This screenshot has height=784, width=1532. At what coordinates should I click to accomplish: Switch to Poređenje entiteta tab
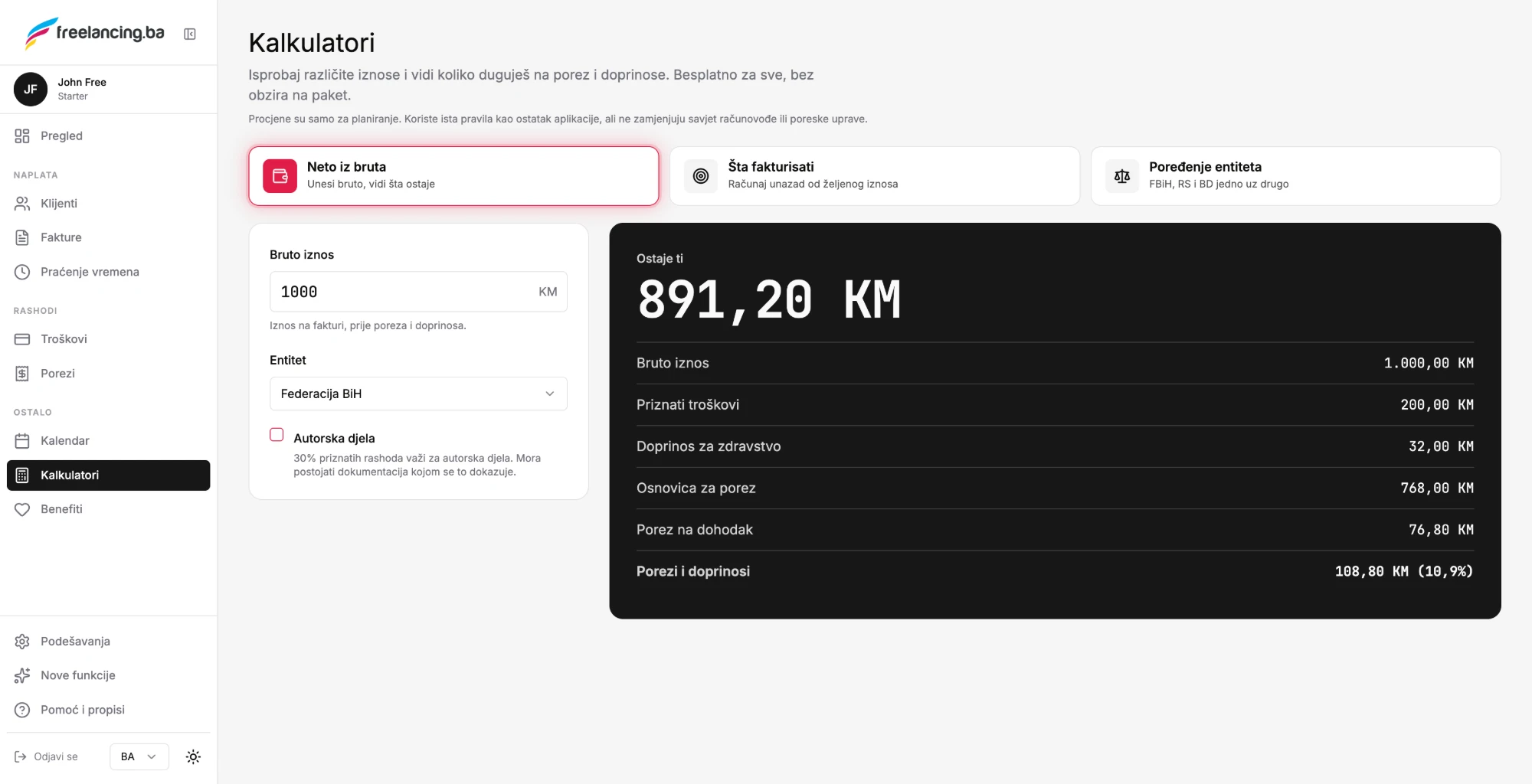[1295, 176]
